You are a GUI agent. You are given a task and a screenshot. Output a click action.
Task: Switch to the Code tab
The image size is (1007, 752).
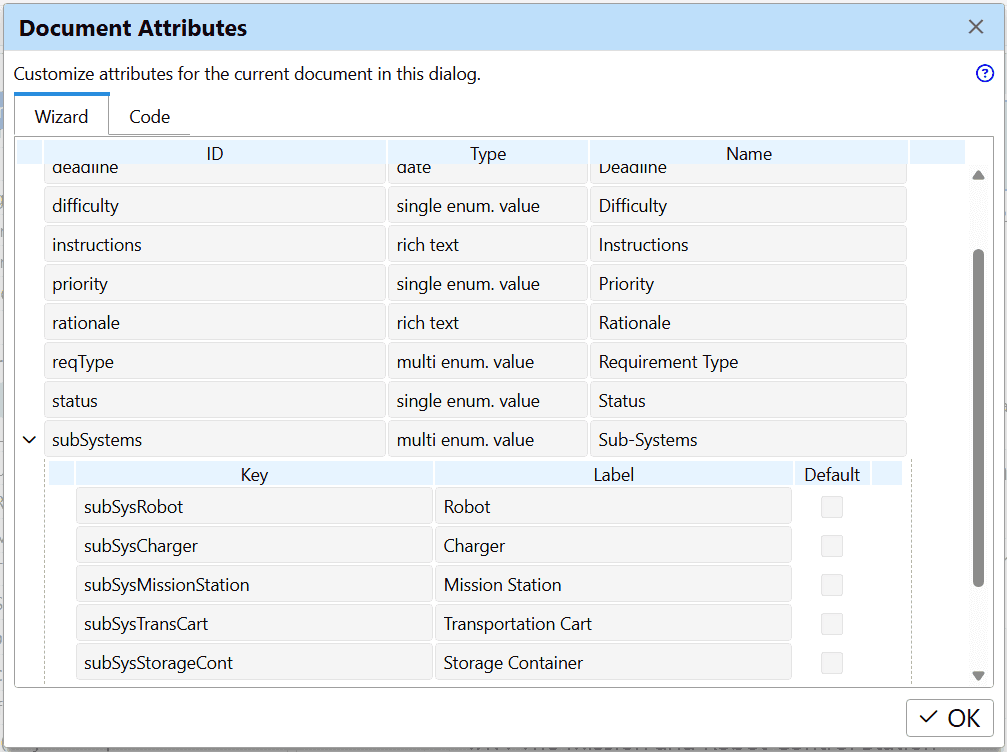pyautogui.click(x=148, y=116)
